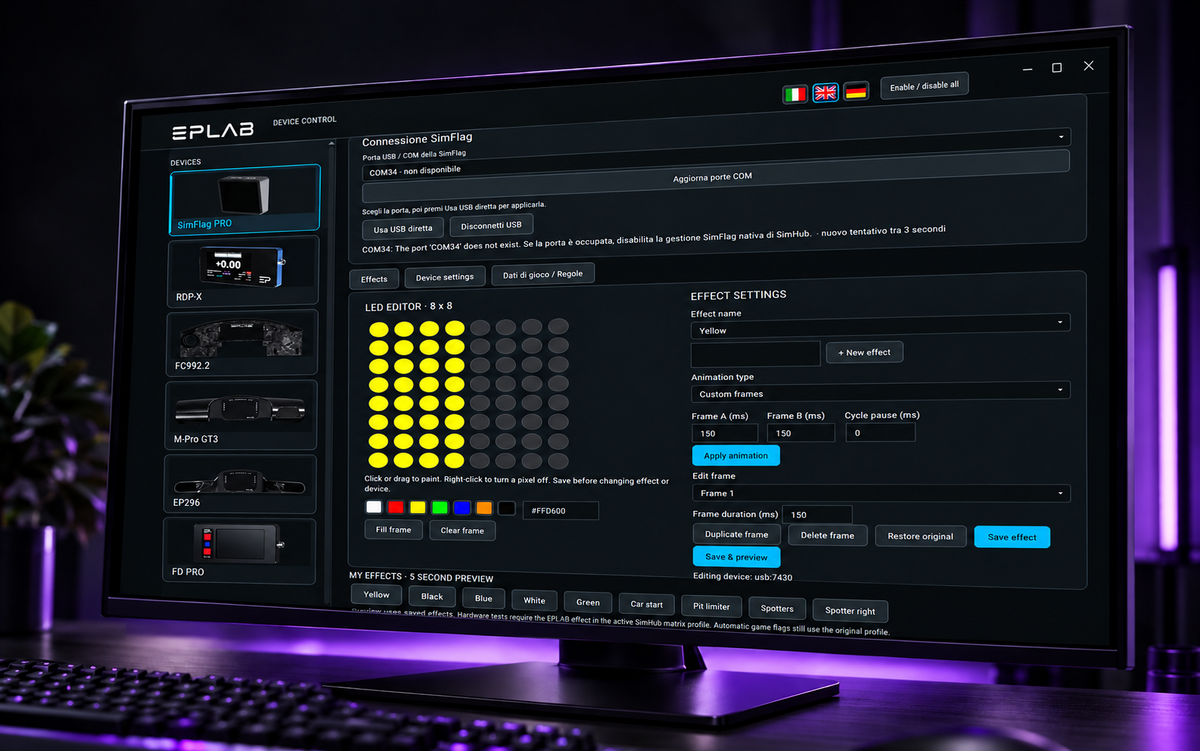Screen dimensions: 1200x751
Task: Switch language with the Italian flag icon
Action: (x=795, y=94)
